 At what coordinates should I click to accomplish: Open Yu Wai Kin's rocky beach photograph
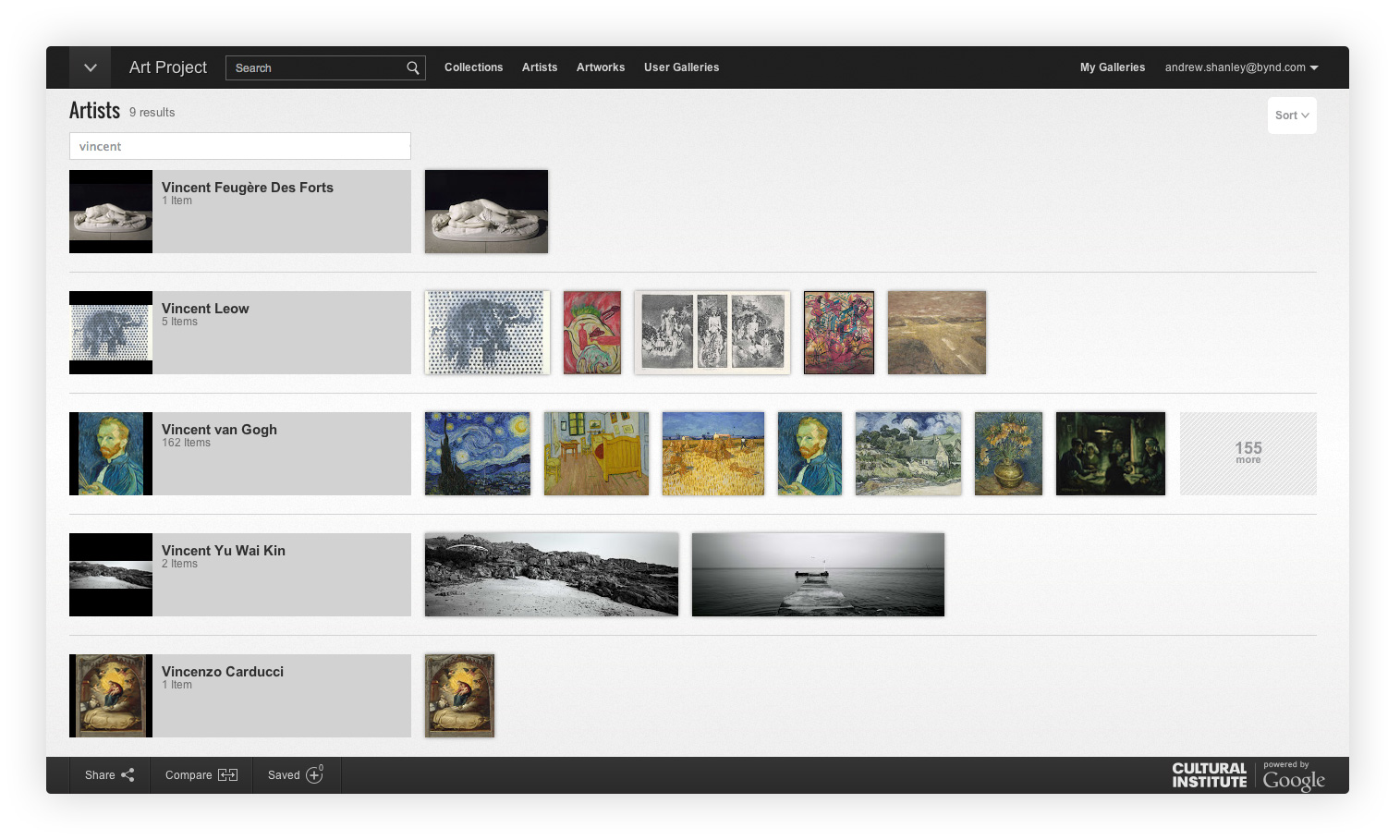(552, 575)
